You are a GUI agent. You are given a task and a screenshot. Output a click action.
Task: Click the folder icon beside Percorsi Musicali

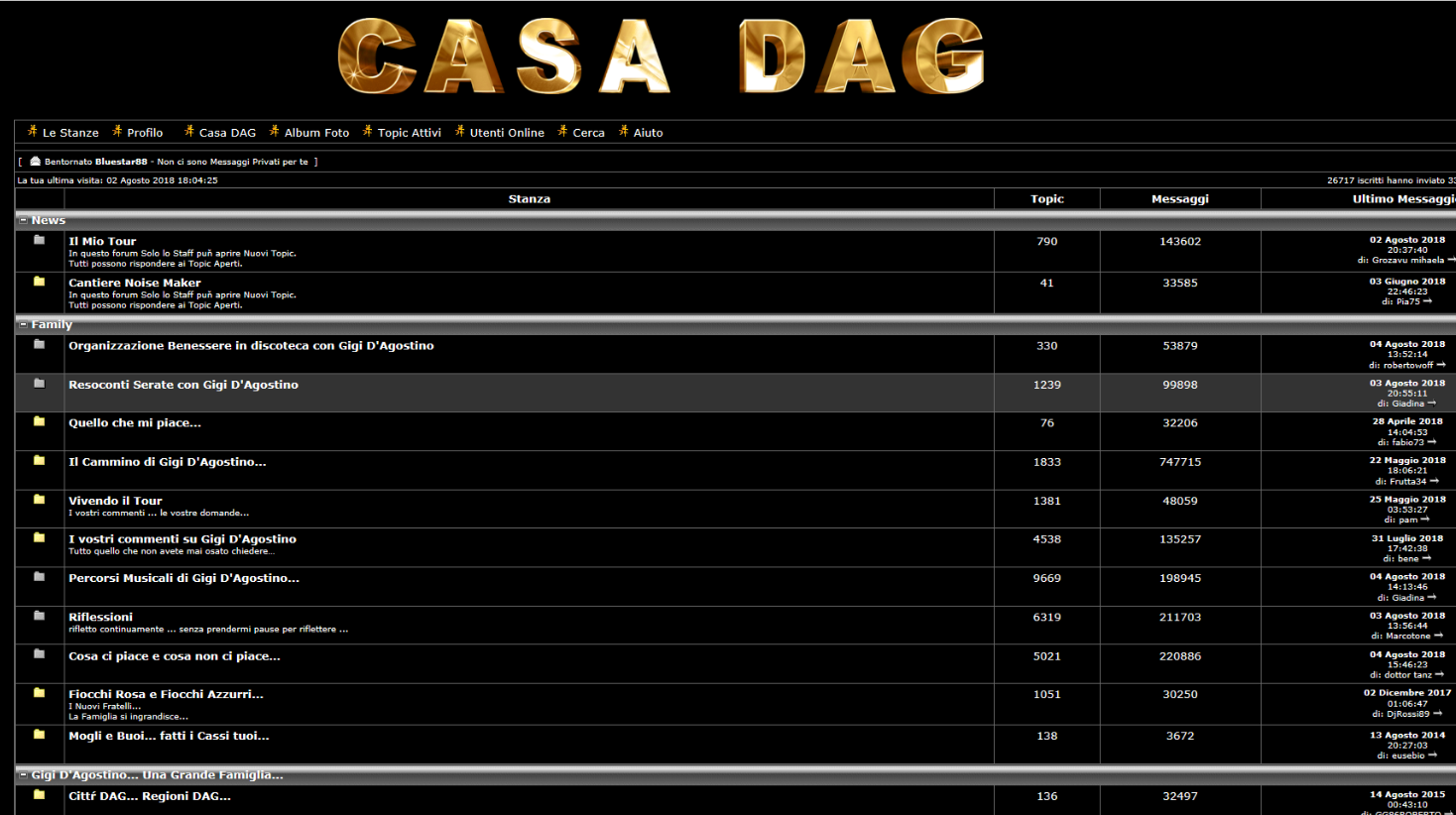tap(40, 576)
